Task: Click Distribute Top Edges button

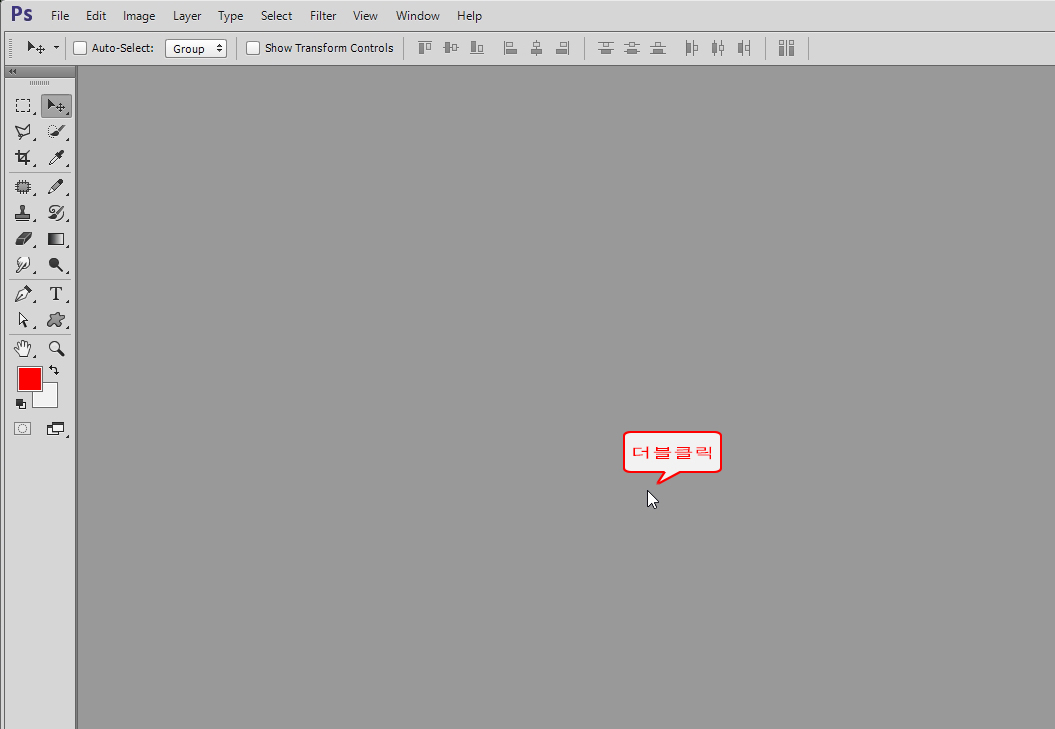Action: tap(606, 48)
